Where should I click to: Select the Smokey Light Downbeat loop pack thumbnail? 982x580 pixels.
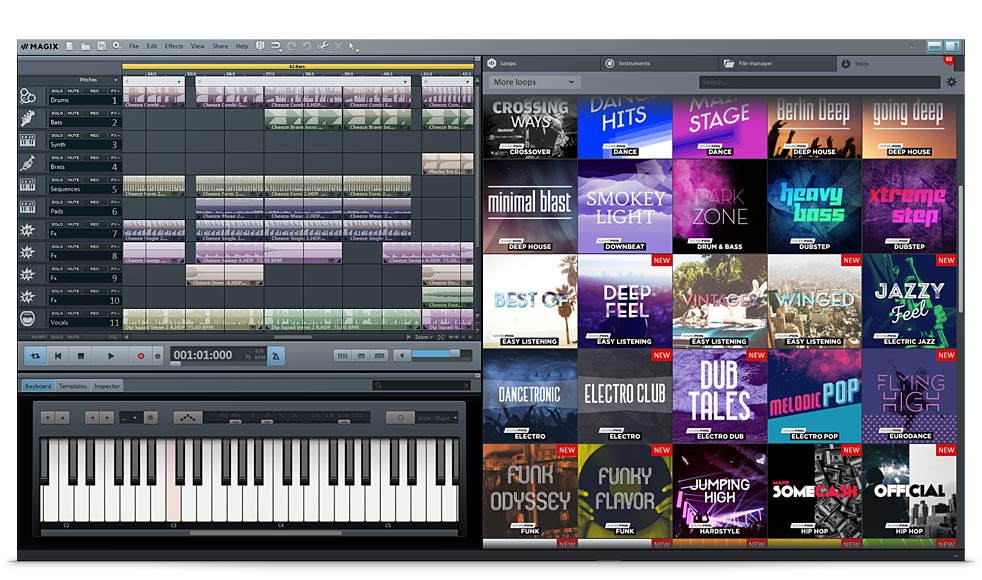coord(626,210)
